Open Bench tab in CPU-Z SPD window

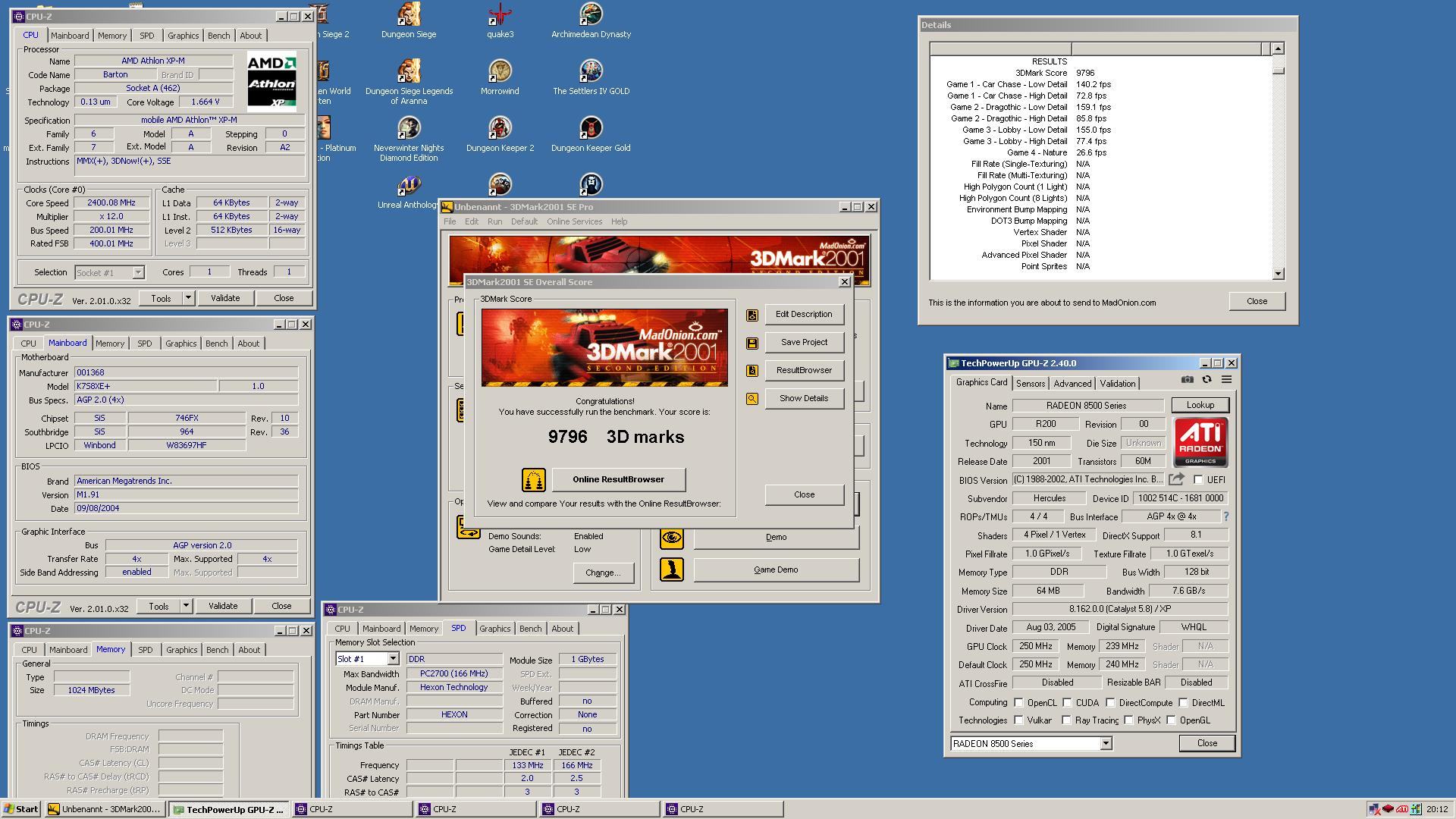point(530,629)
